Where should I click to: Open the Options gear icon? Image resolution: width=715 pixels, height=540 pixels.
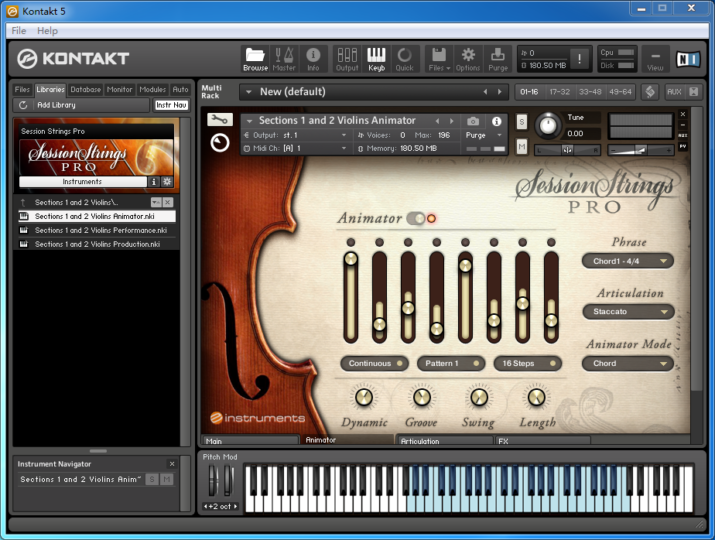pos(468,58)
